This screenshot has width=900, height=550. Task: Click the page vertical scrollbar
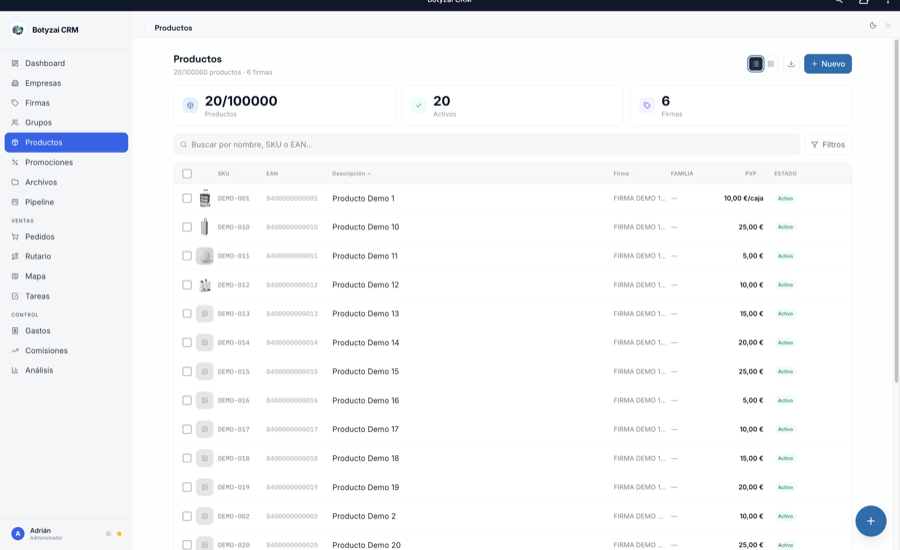[896, 211]
